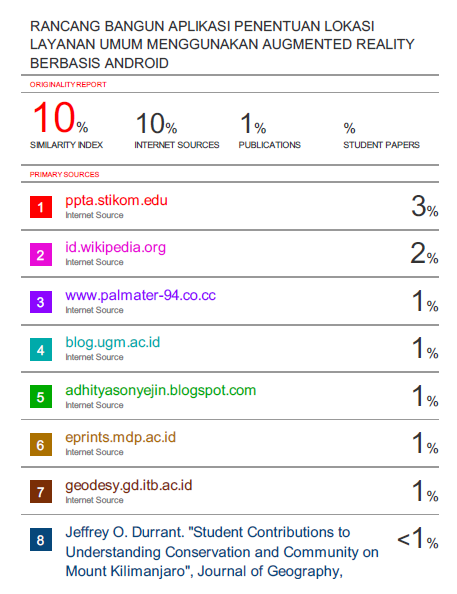Open the www.palmater-94.co.cc source link
457x594 pixels.
141,295
